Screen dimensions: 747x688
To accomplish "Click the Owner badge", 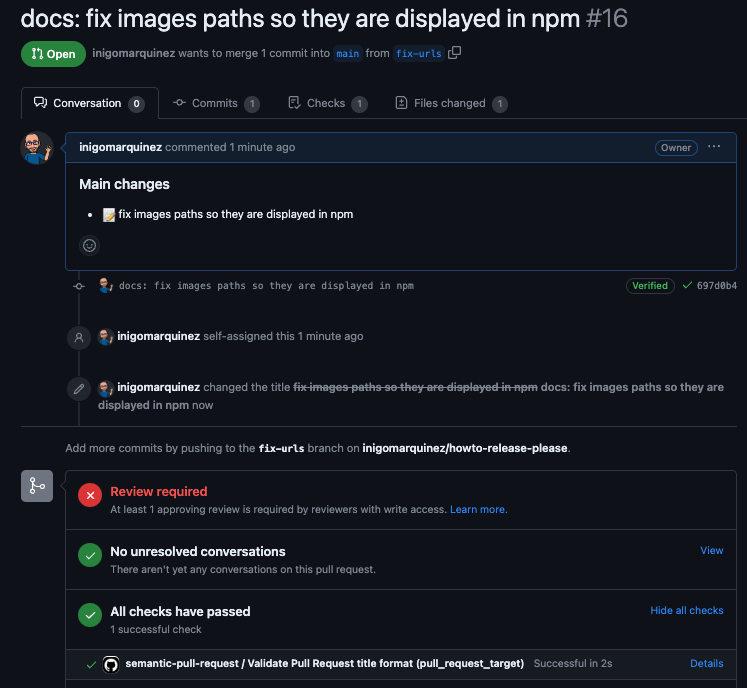I will click(676, 148).
